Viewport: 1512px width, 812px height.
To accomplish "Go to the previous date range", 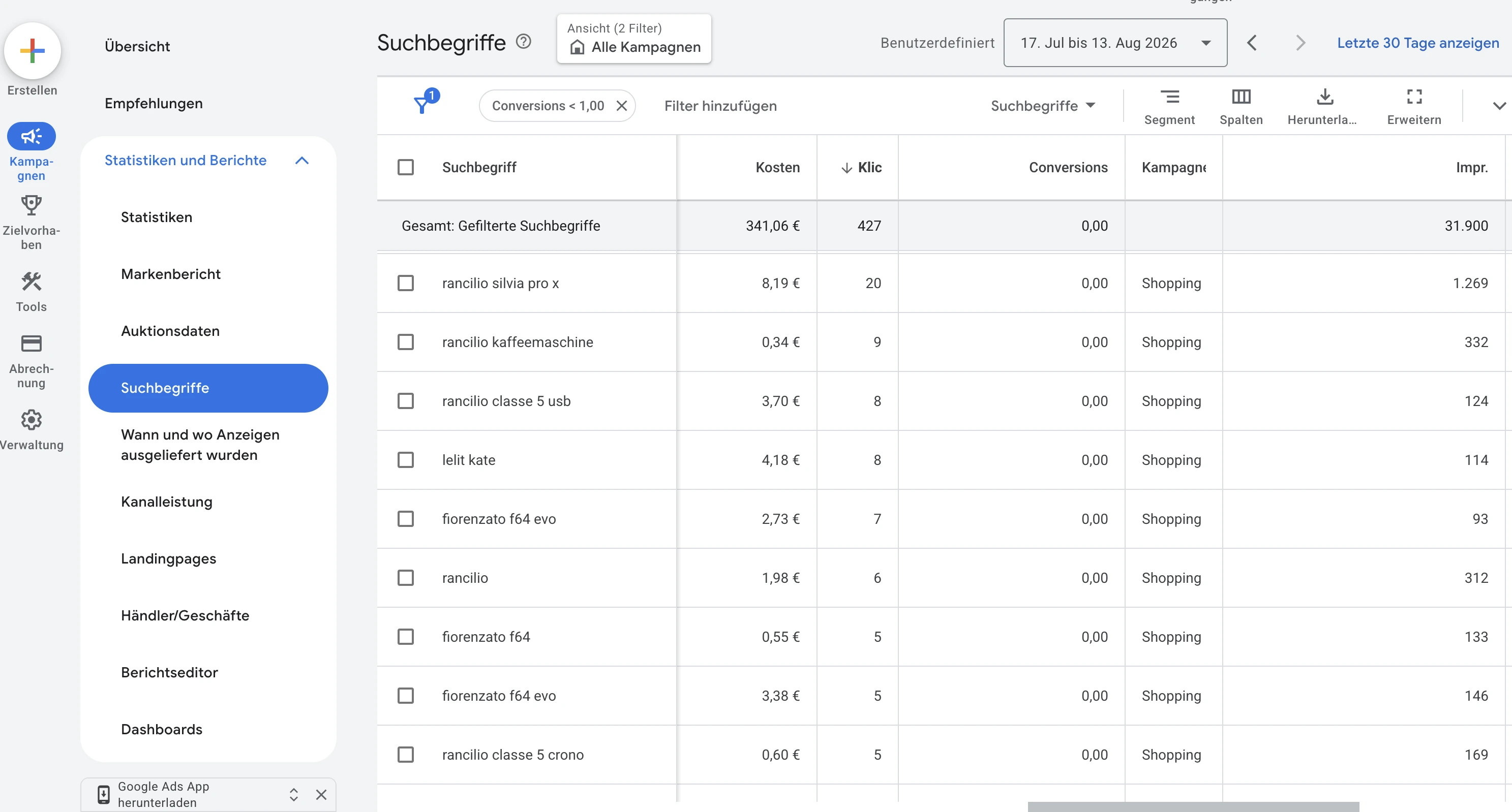I will click(1252, 43).
